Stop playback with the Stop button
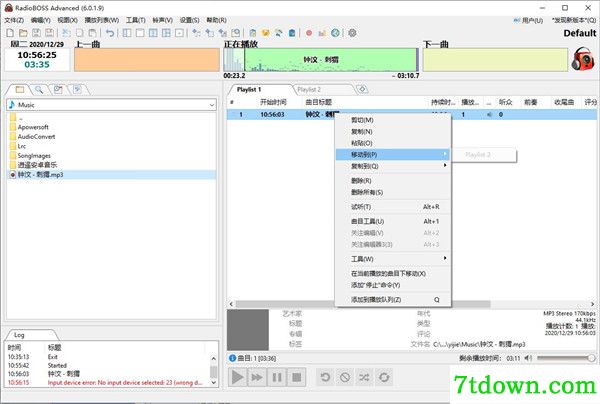 (x=296, y=377)
